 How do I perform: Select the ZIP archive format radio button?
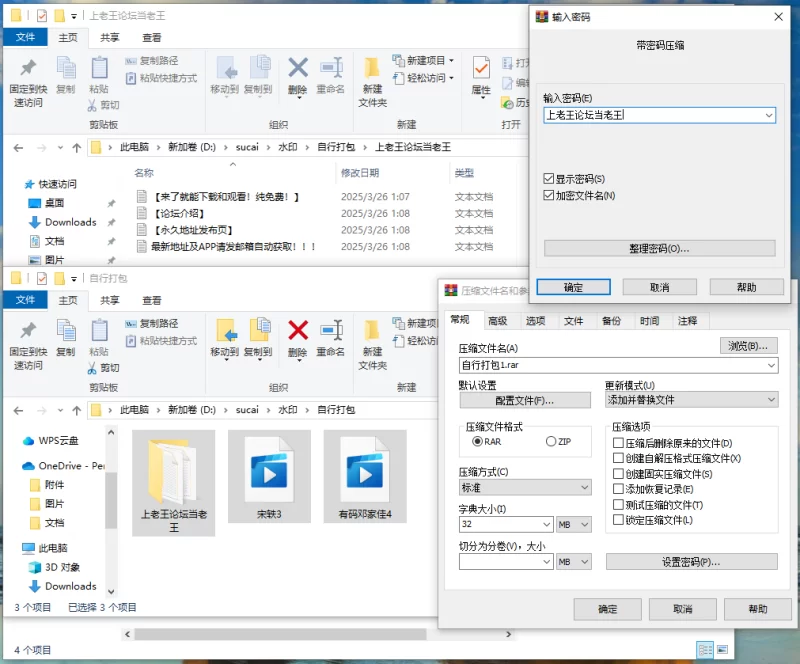point(551,441)
